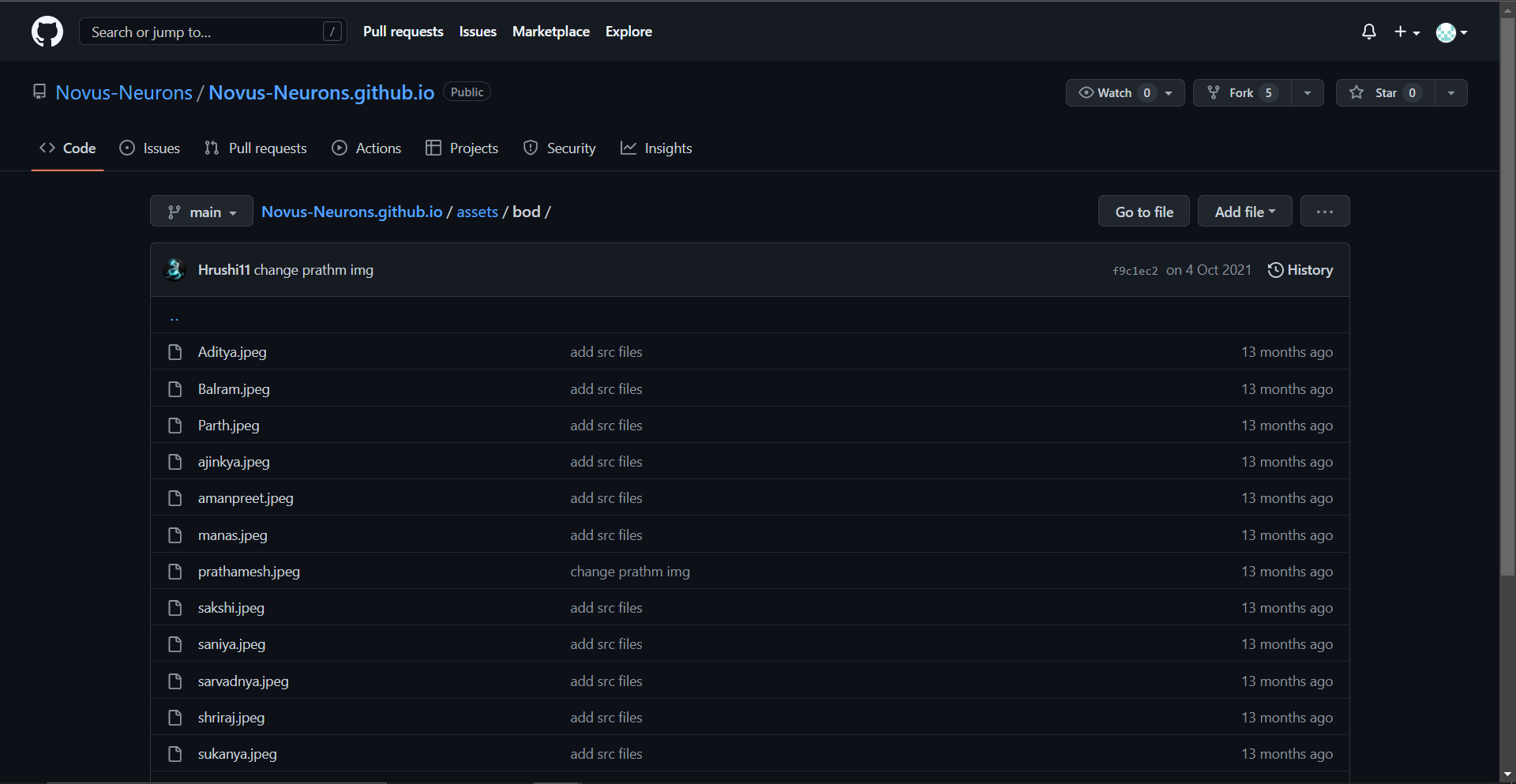This screenshot has width=1516, height=784.
Task: Click the GitHub logo
Action: pyautogui.click(x=47, y=31)
